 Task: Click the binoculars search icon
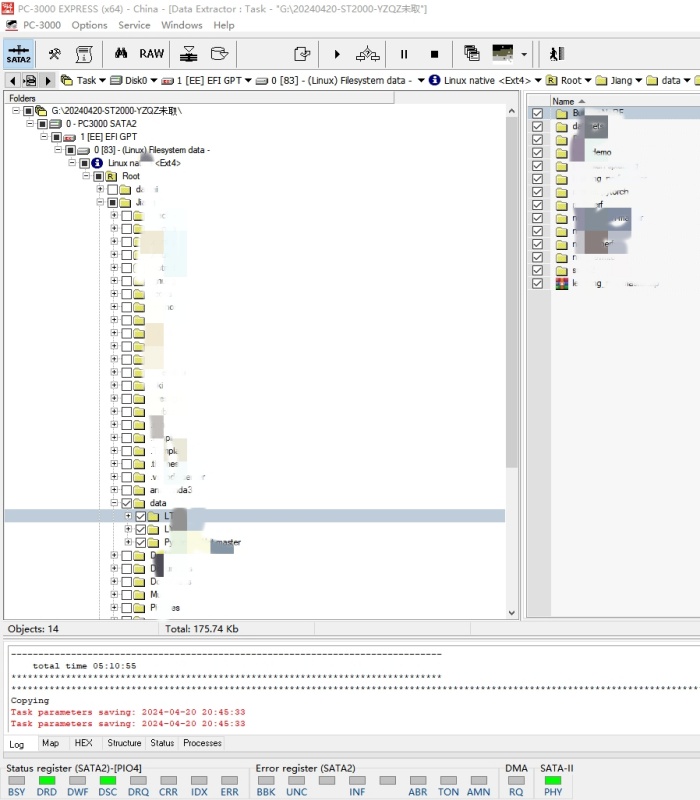tap(121, 53)
